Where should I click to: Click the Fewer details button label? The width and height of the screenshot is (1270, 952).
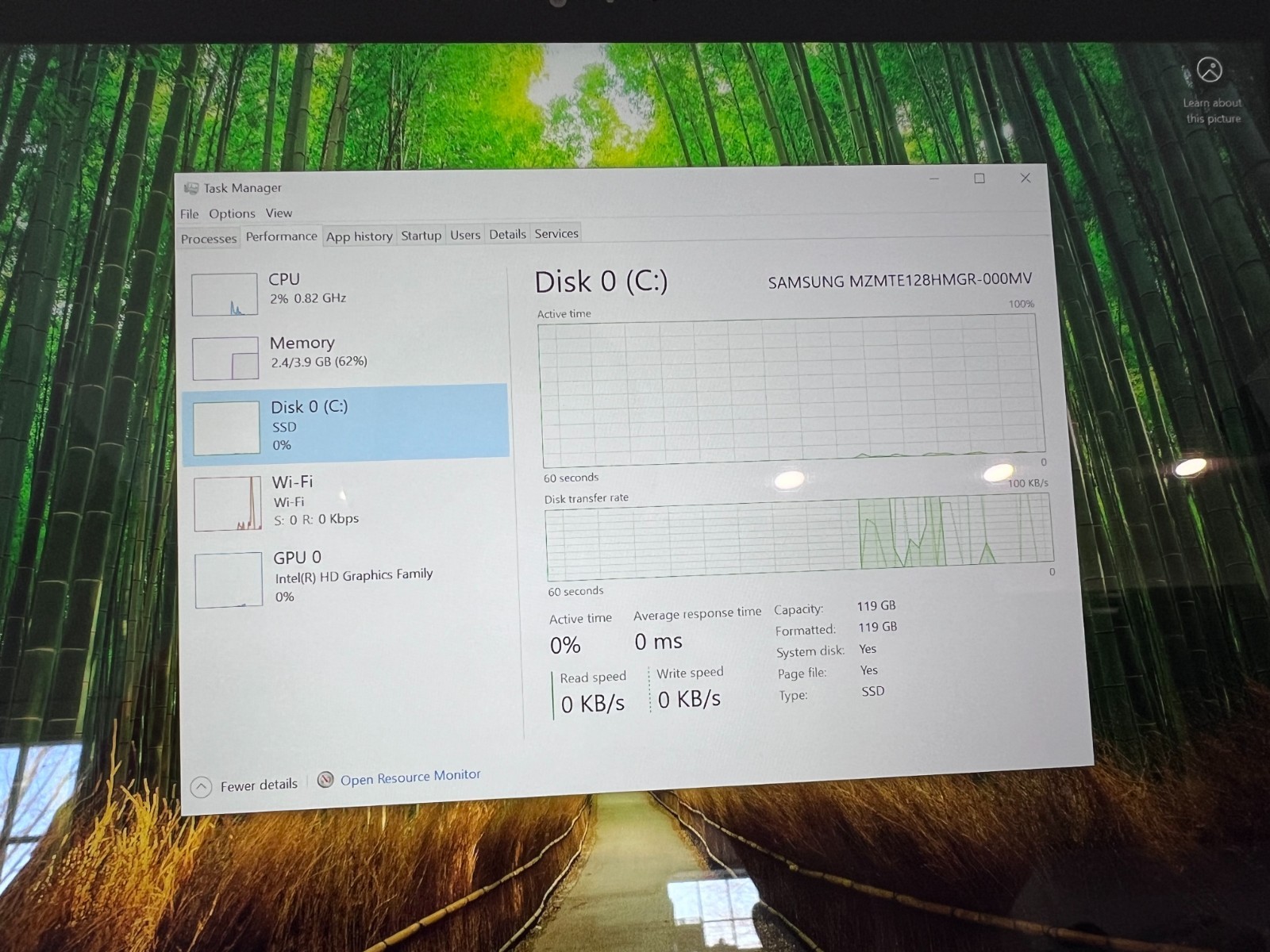point(259,785)
